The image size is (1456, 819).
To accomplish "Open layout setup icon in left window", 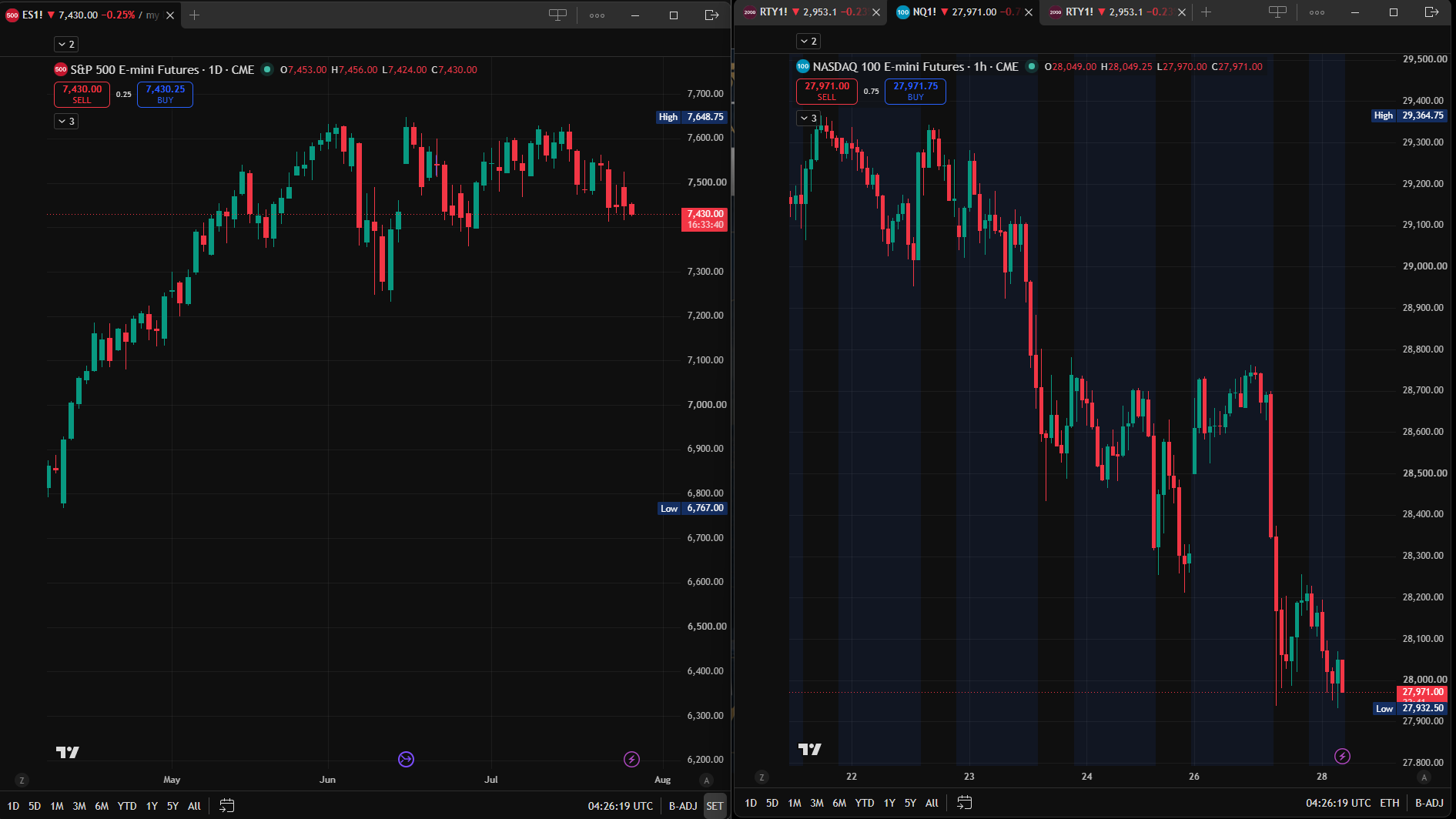I will (557, 15).
